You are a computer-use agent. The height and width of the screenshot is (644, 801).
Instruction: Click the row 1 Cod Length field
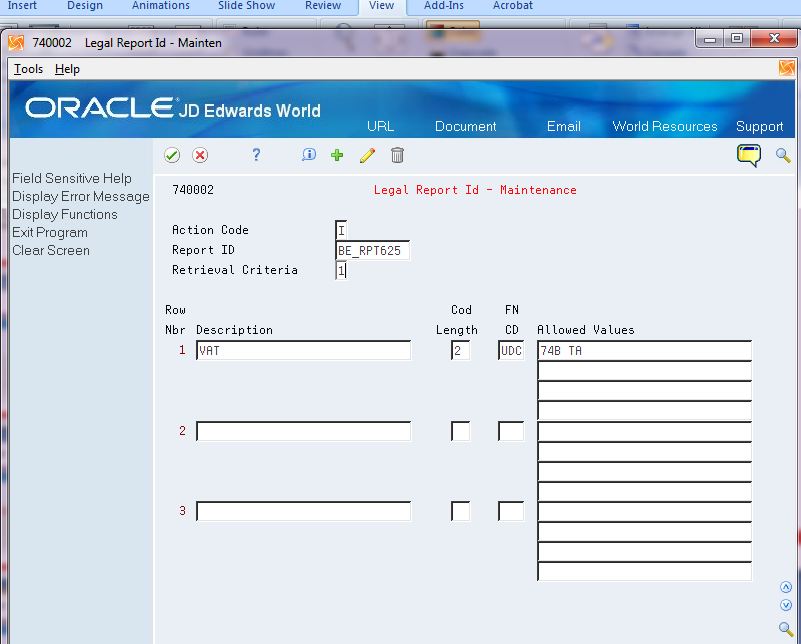coord(460,350)
